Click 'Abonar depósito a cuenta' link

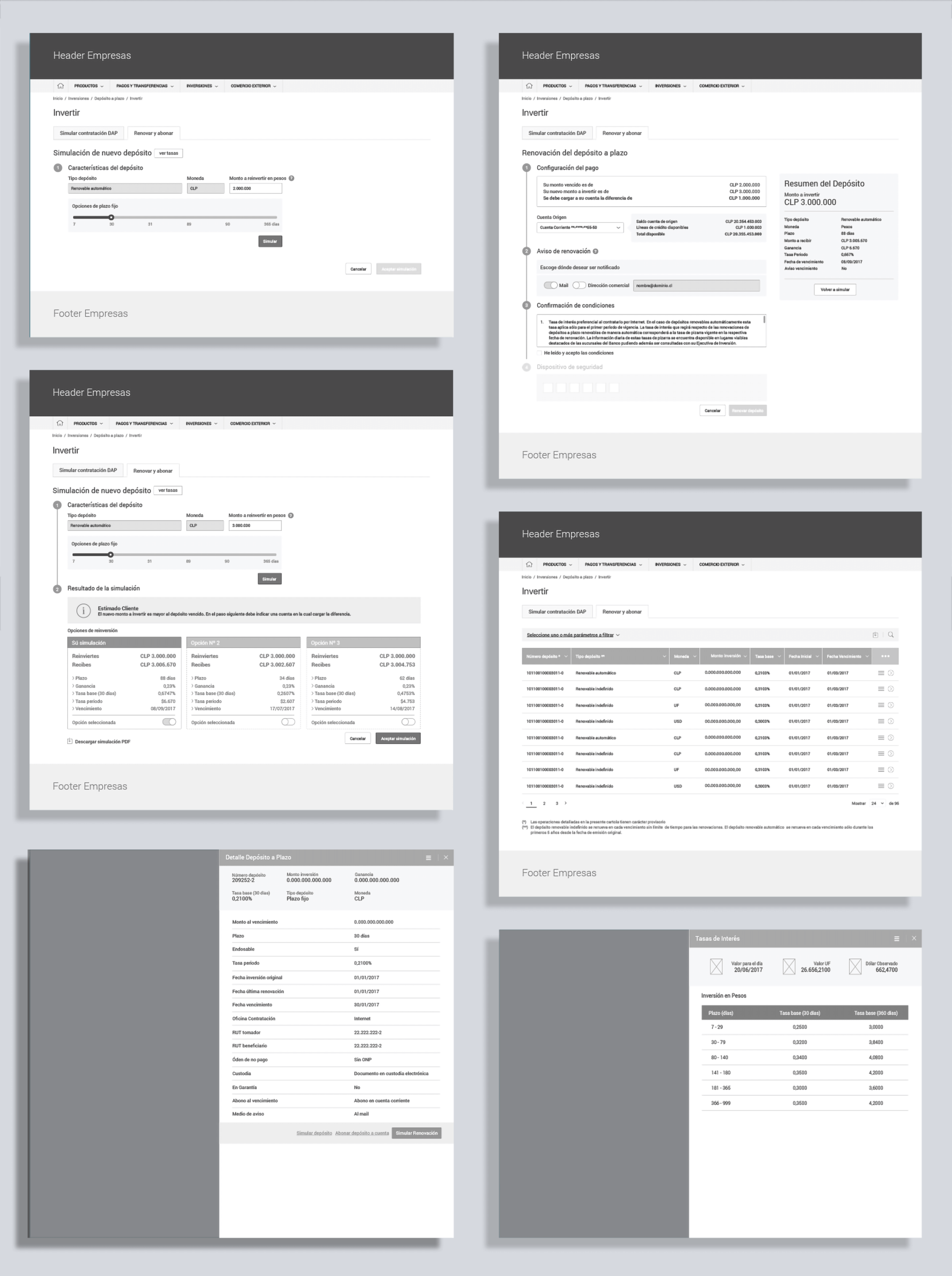pyautogui.click(x=362, y=1133)
